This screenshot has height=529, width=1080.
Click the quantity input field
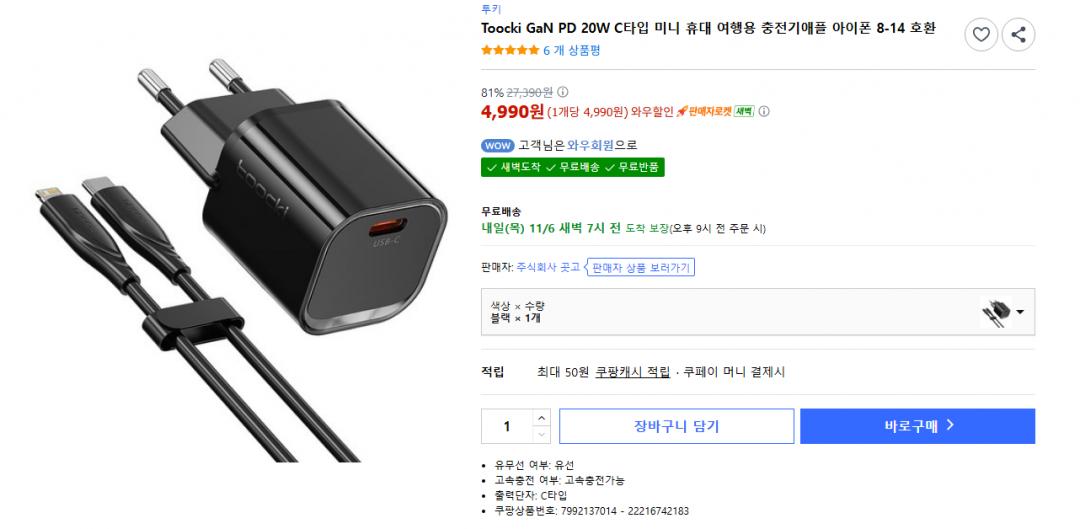[x=507, y=426]
